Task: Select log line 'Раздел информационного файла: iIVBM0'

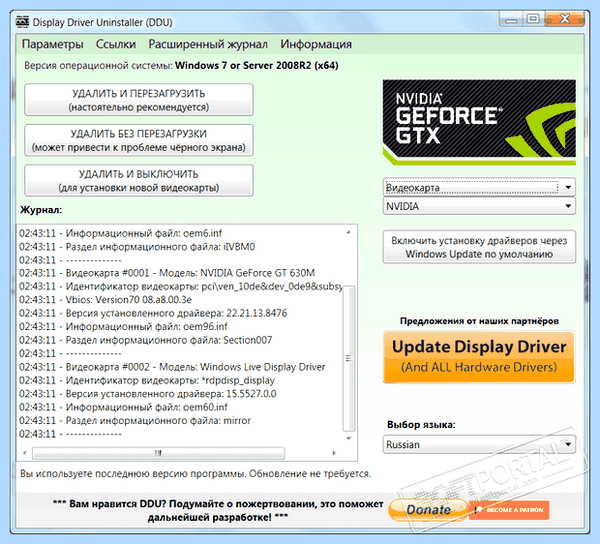Action: tap(137, 247)
